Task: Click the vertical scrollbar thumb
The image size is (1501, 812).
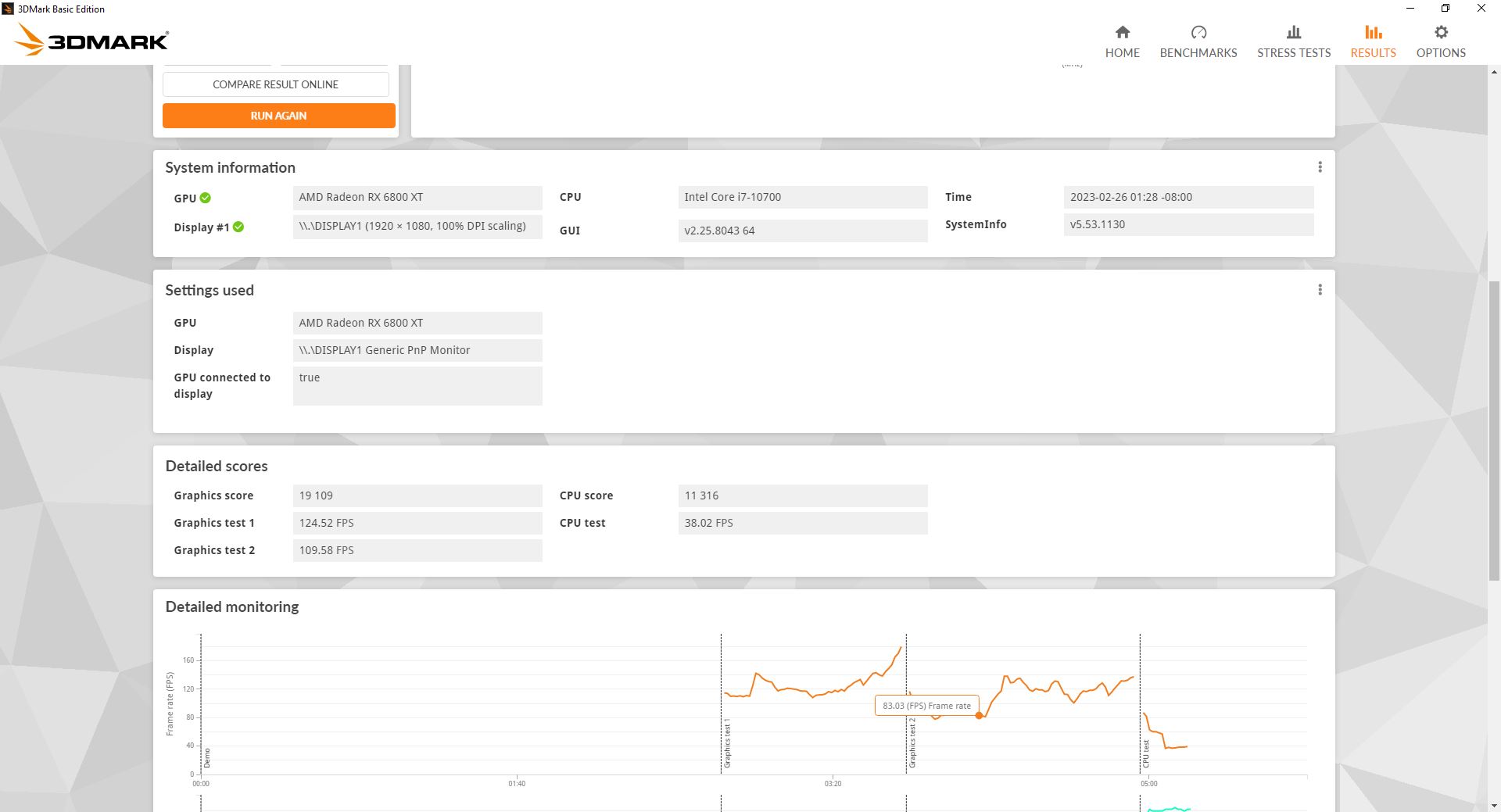Action: pyautogui.click(x=1494, y=430)
